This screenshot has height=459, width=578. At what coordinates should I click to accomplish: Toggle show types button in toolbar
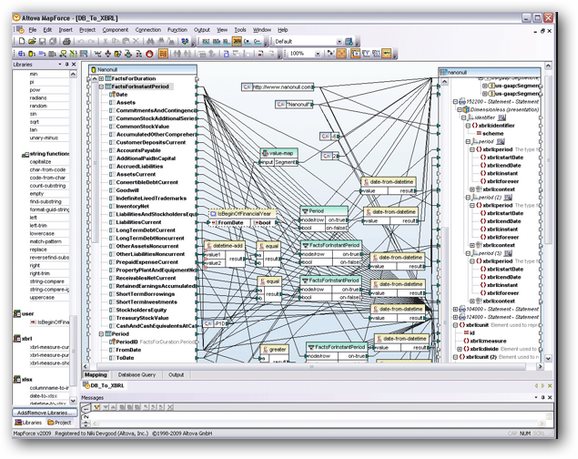(x=366, y=54)
